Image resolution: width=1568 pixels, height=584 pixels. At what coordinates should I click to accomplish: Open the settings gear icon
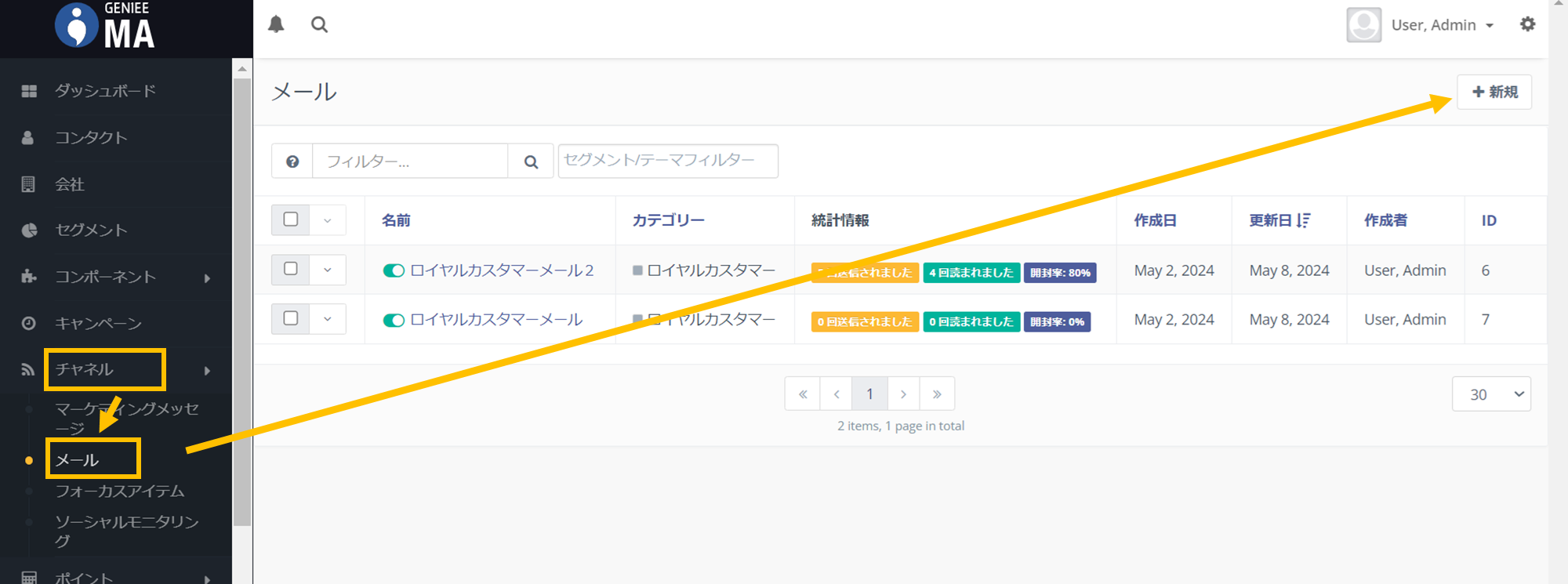coord(1527,24)
